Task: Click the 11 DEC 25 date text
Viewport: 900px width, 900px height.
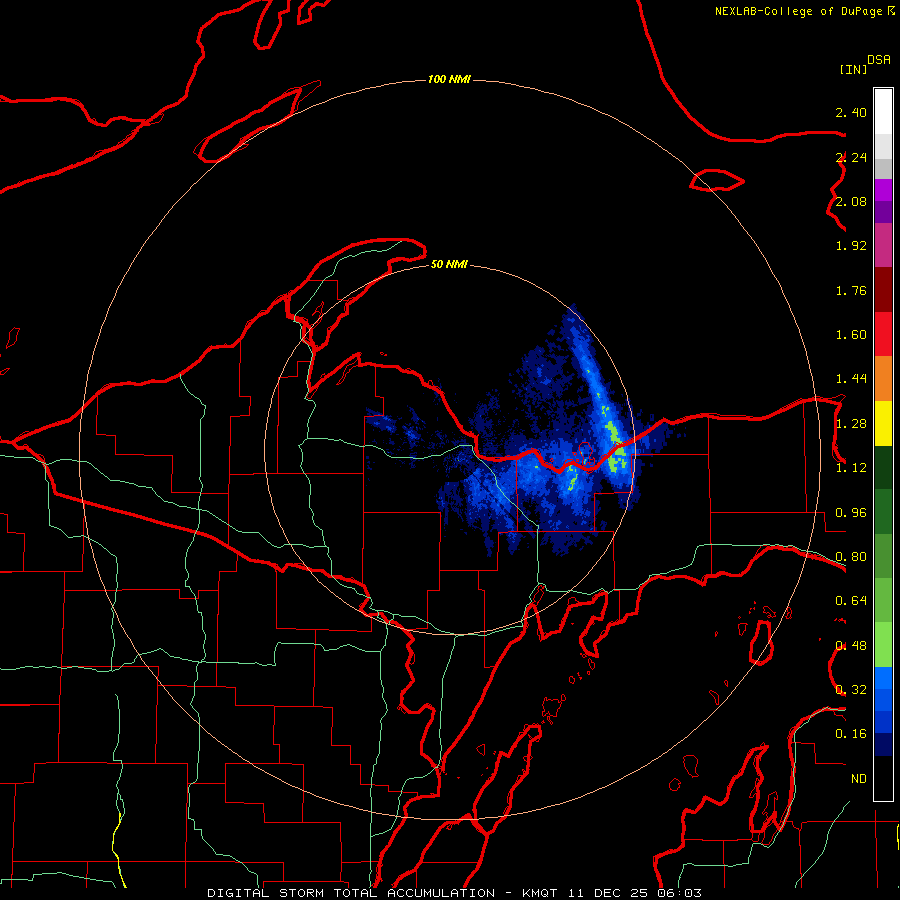Action: (x=610, y=893)
